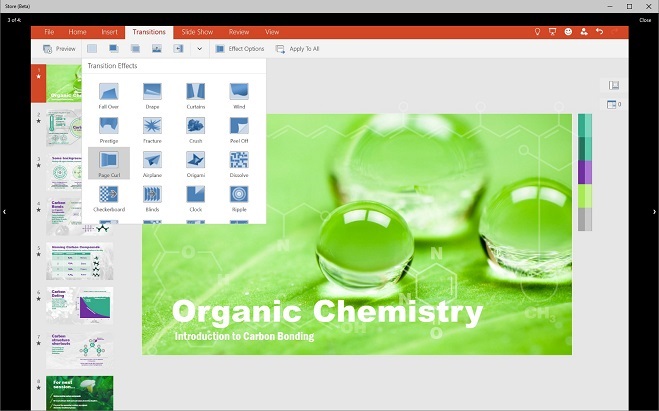
Task: Select the Prestige transition
Action: click(108, 130)
